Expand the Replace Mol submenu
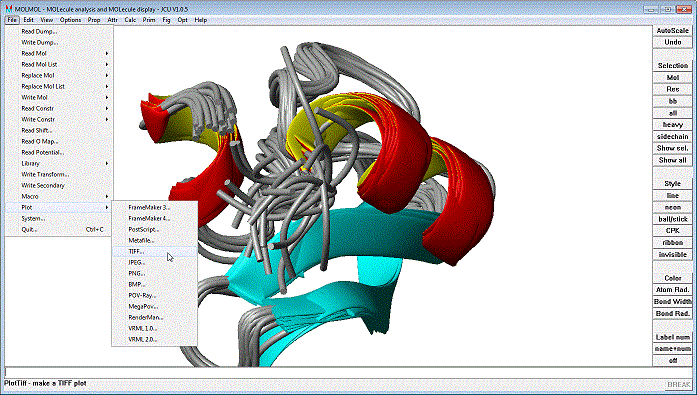 [59, 76]
